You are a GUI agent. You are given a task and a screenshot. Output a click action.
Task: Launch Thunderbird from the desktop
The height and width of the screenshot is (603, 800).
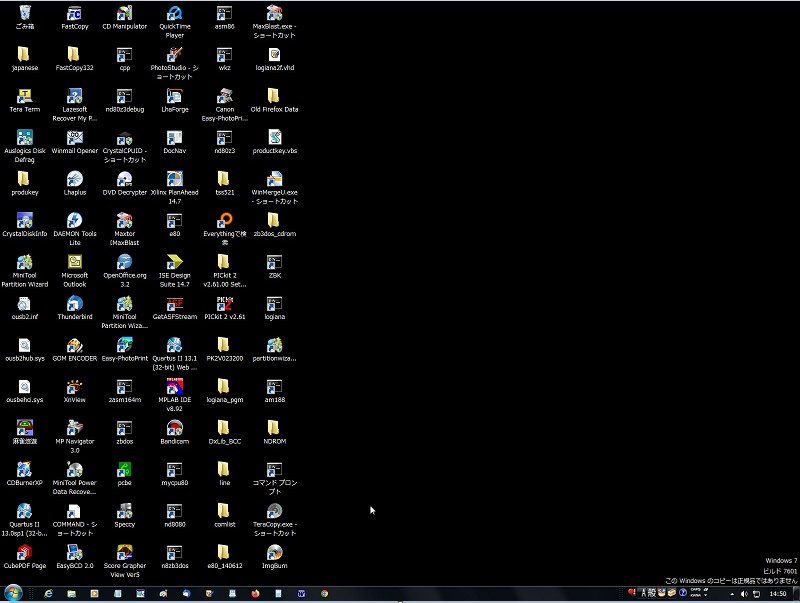tap(74, 304)
